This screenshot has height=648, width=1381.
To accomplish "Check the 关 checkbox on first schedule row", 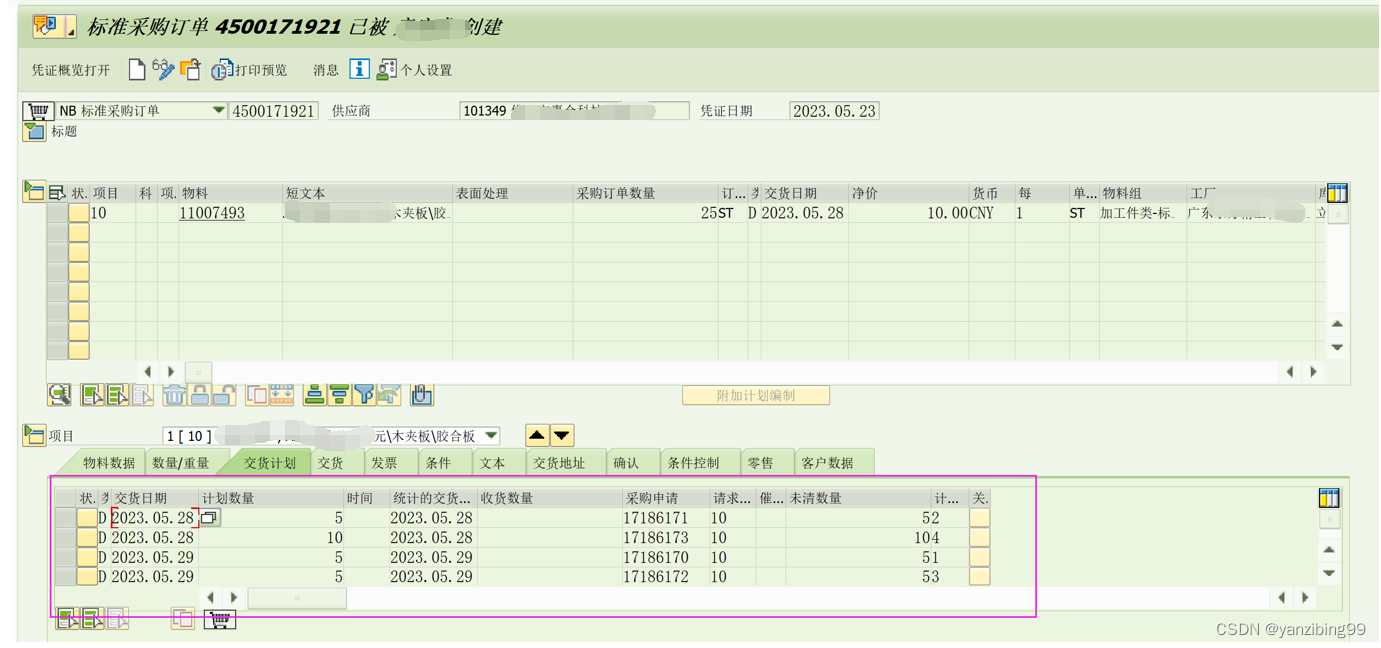I will coord(979,517).
